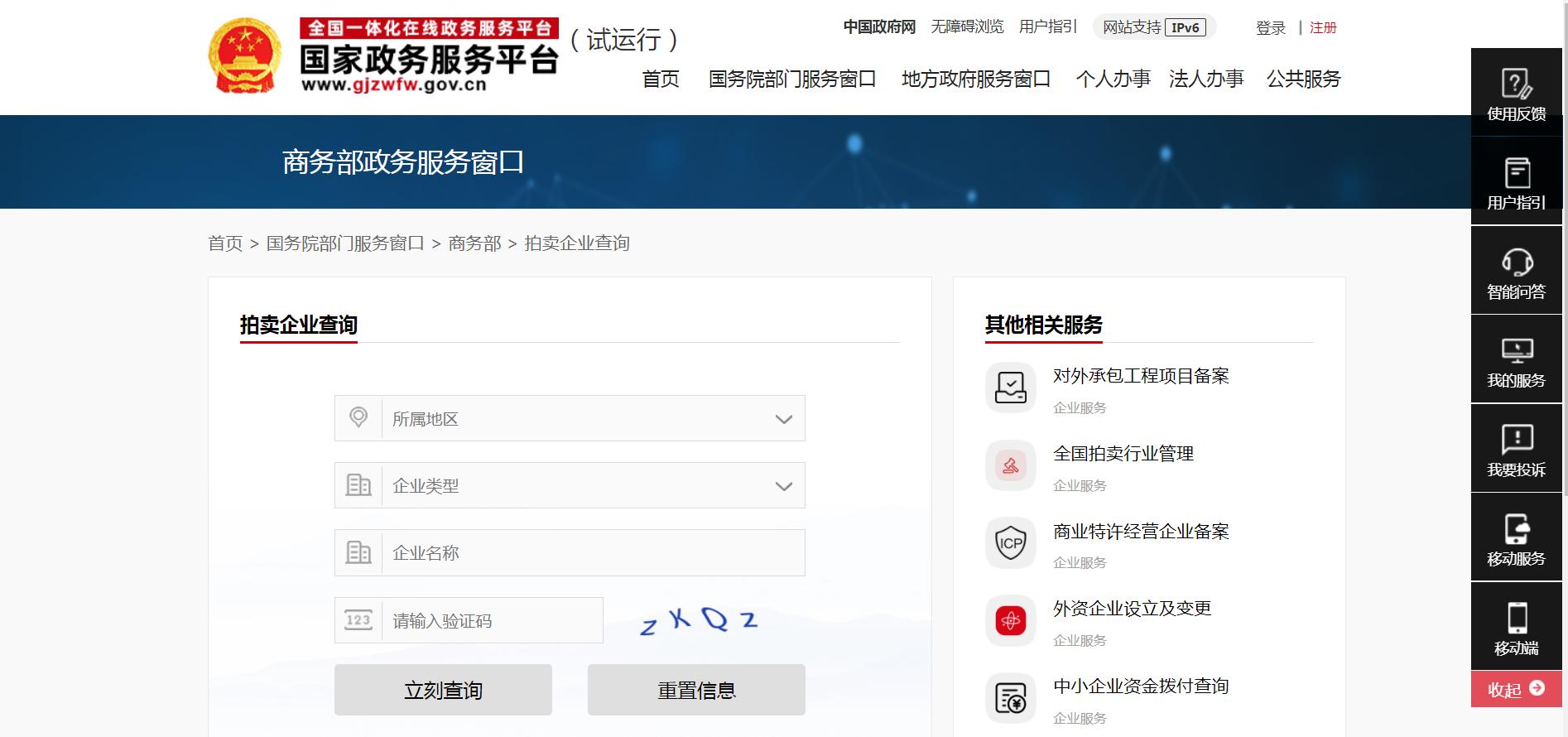1568x737 pixels.
Task: Click the national emblem logo
Action: click(244, 55)
